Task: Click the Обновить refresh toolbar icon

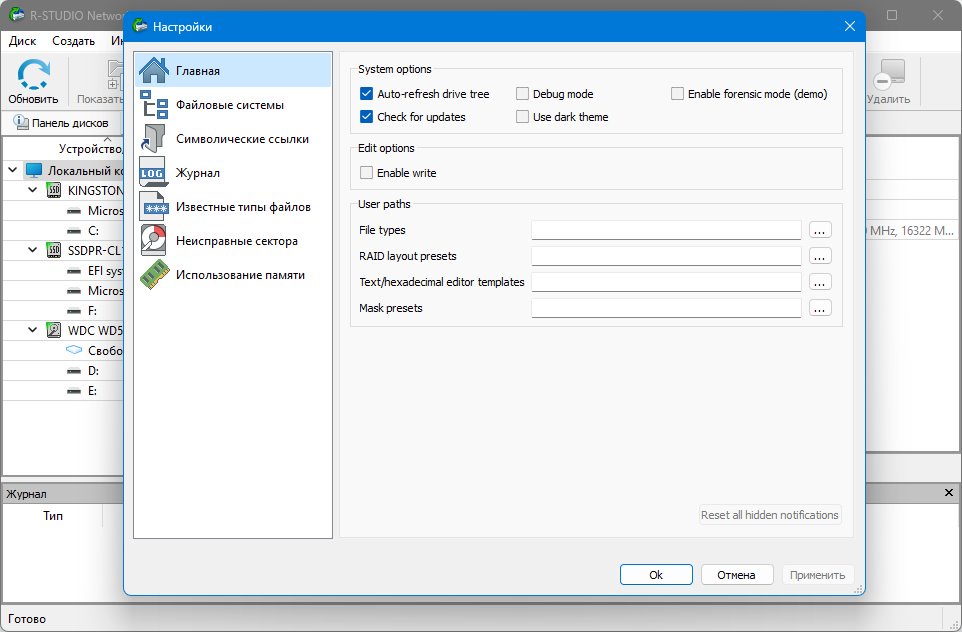Action: coord(33,75)
